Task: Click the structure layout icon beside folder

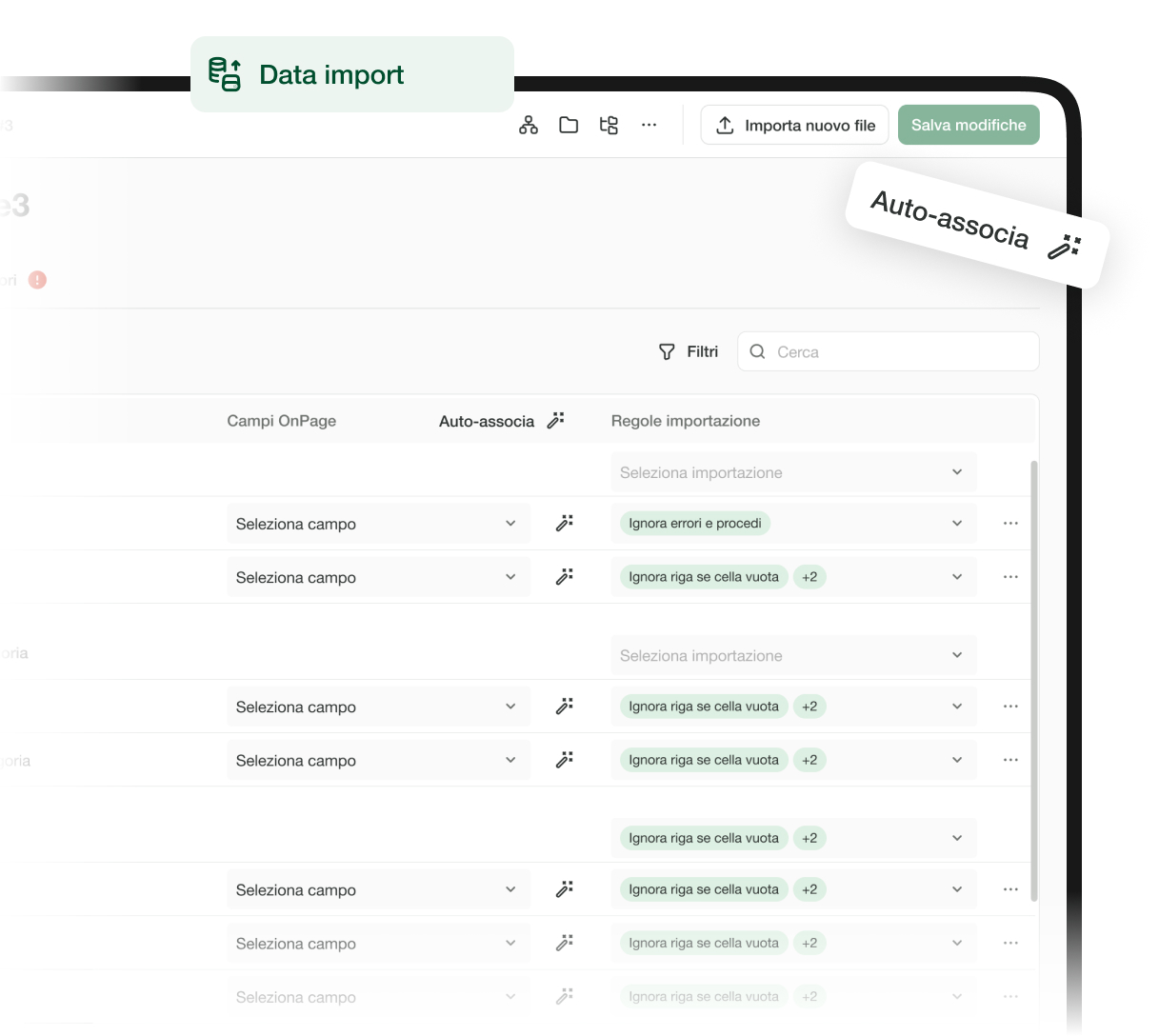Action: click(609, 125)
